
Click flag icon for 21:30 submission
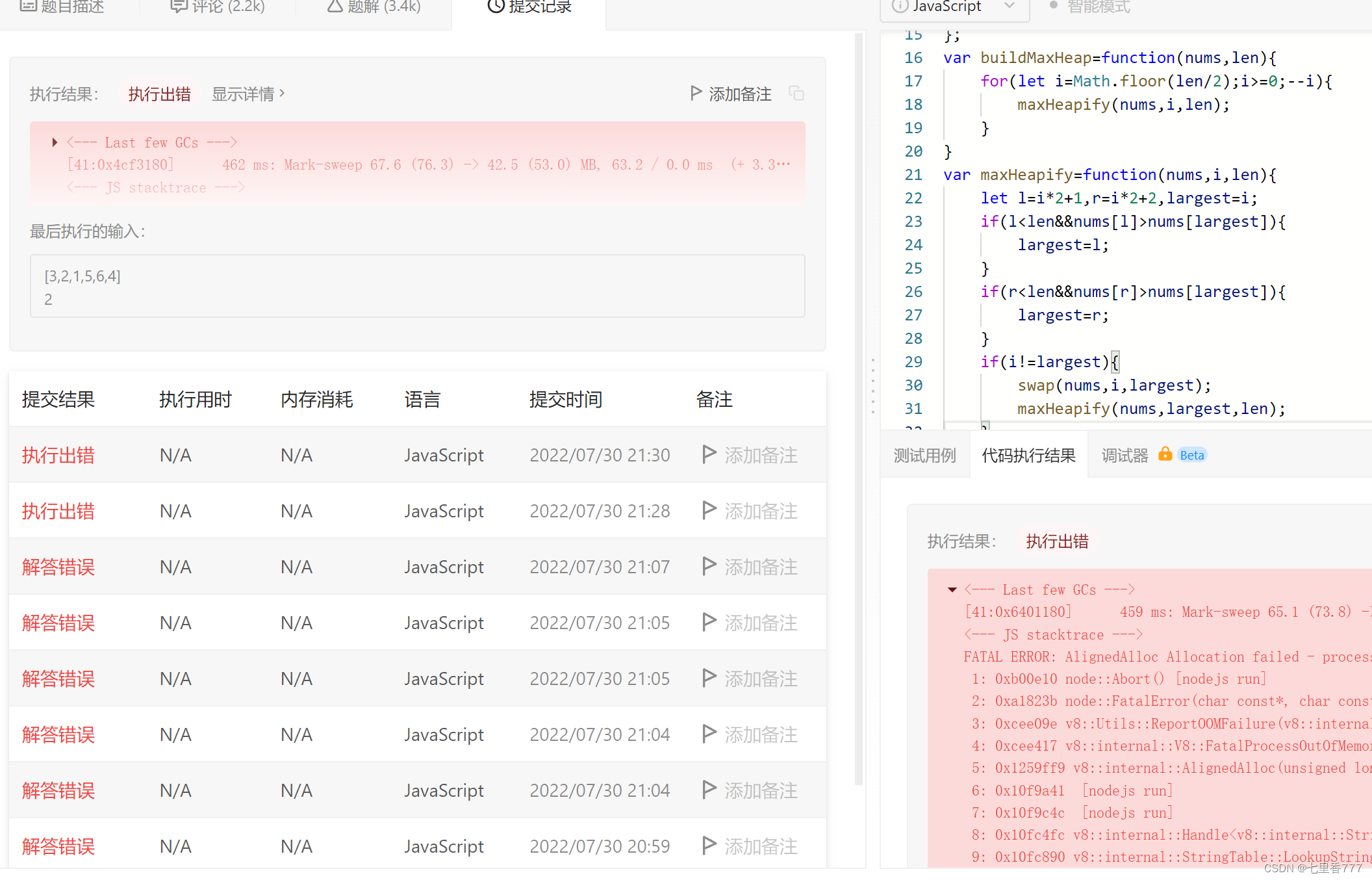pos(709,454)
